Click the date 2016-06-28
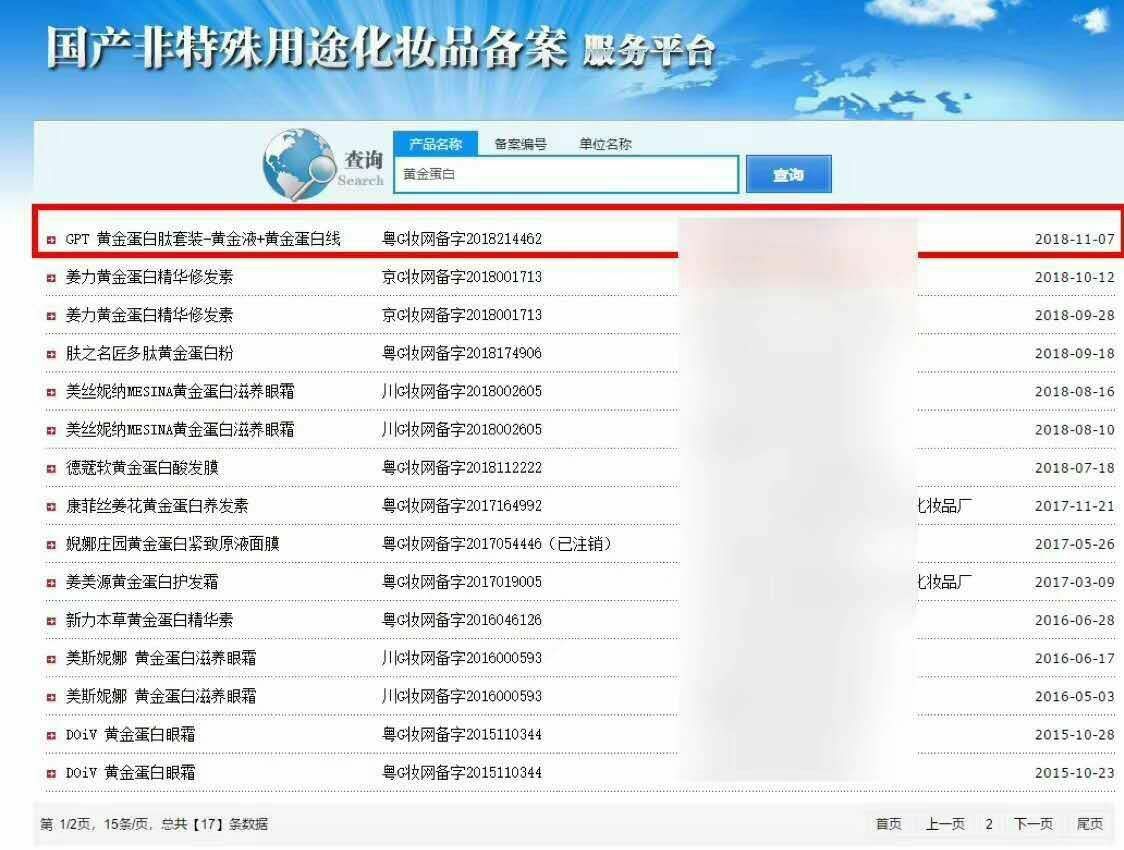1124x850 pixels. [1075, 621]
